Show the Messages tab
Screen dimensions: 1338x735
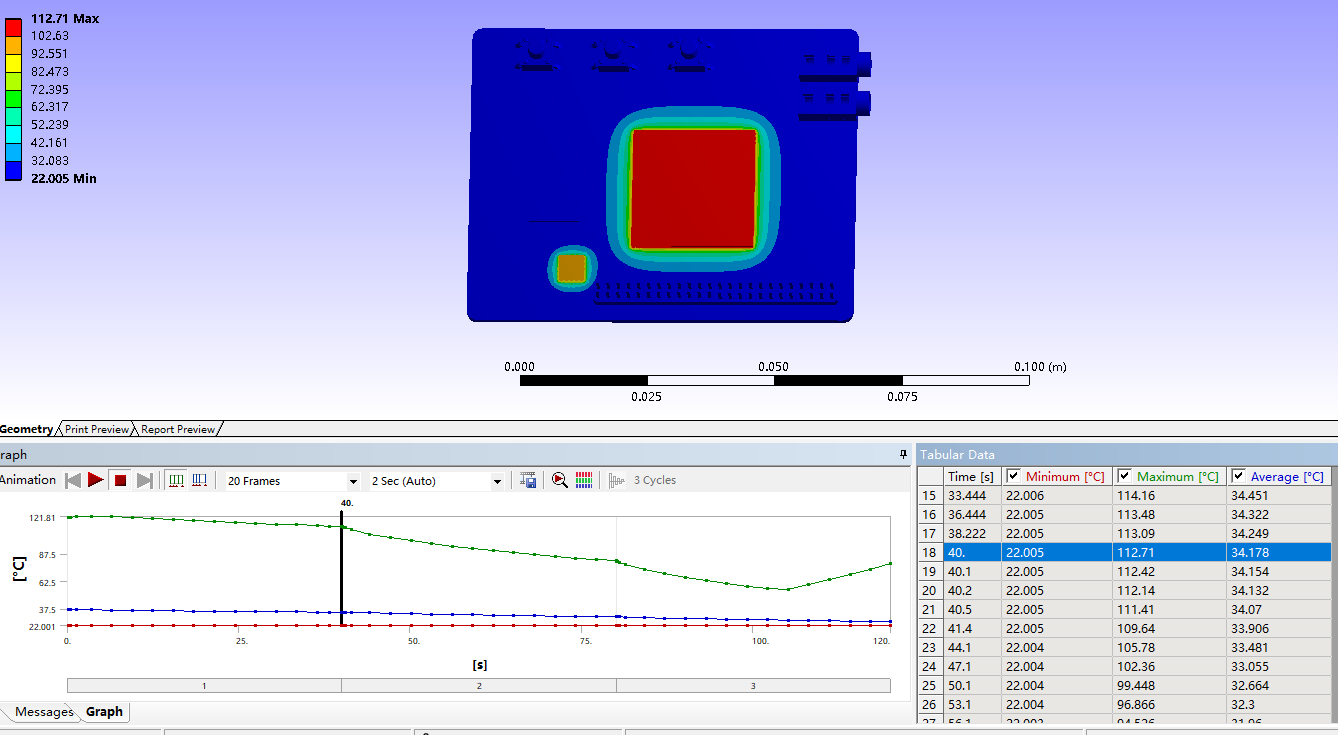point(44,712)
